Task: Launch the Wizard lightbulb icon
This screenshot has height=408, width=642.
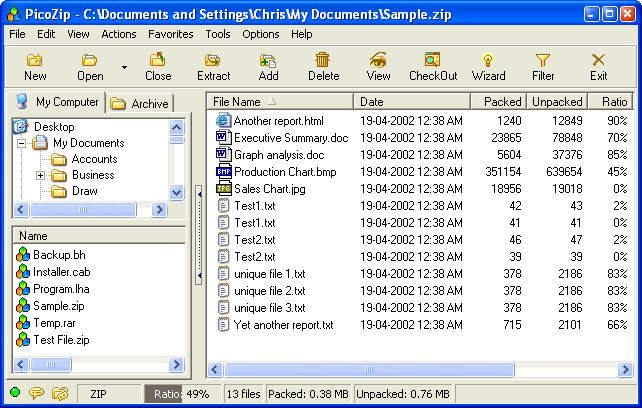Action: [x=488, y=60]
